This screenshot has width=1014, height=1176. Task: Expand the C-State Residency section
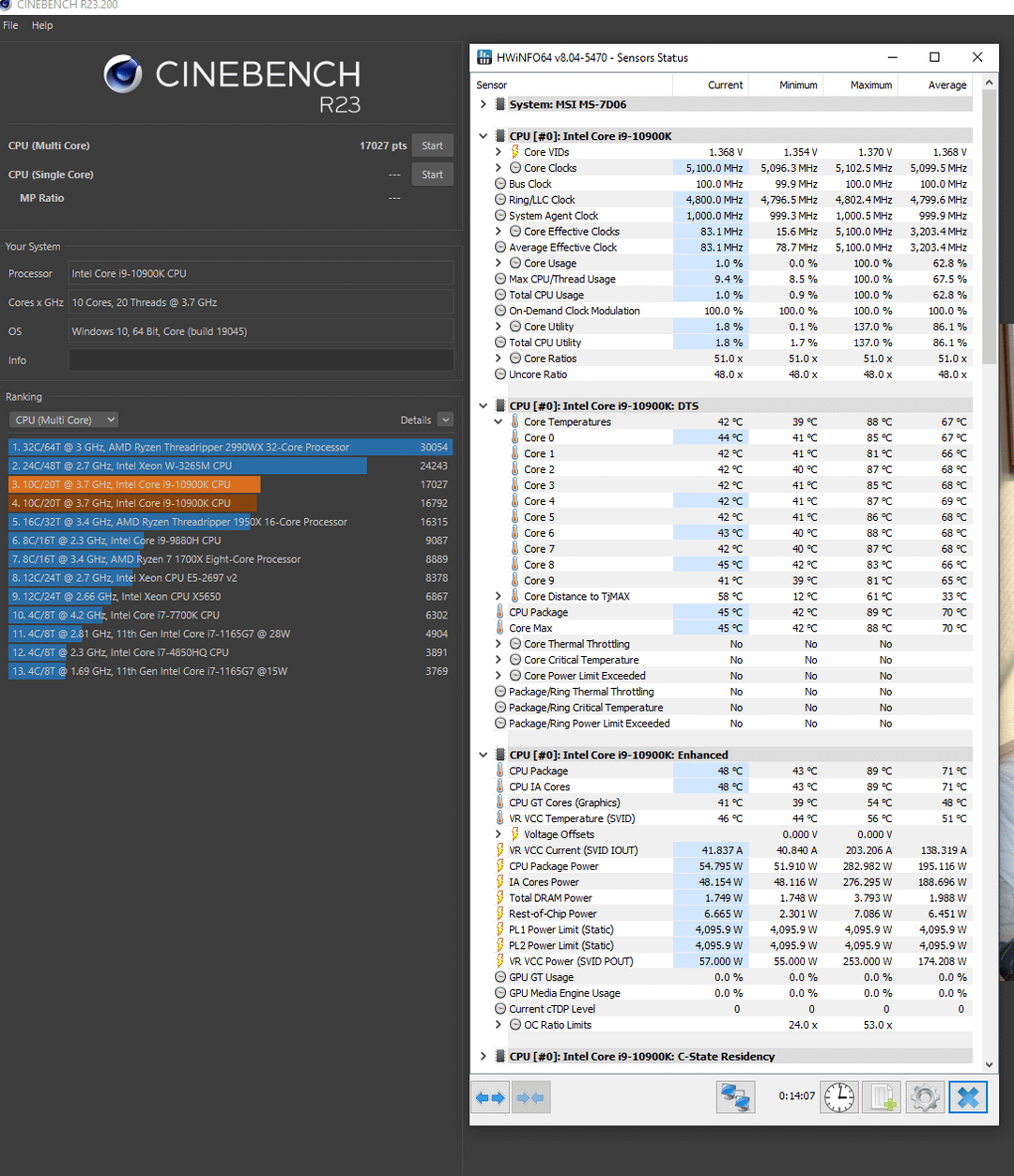484,1056
